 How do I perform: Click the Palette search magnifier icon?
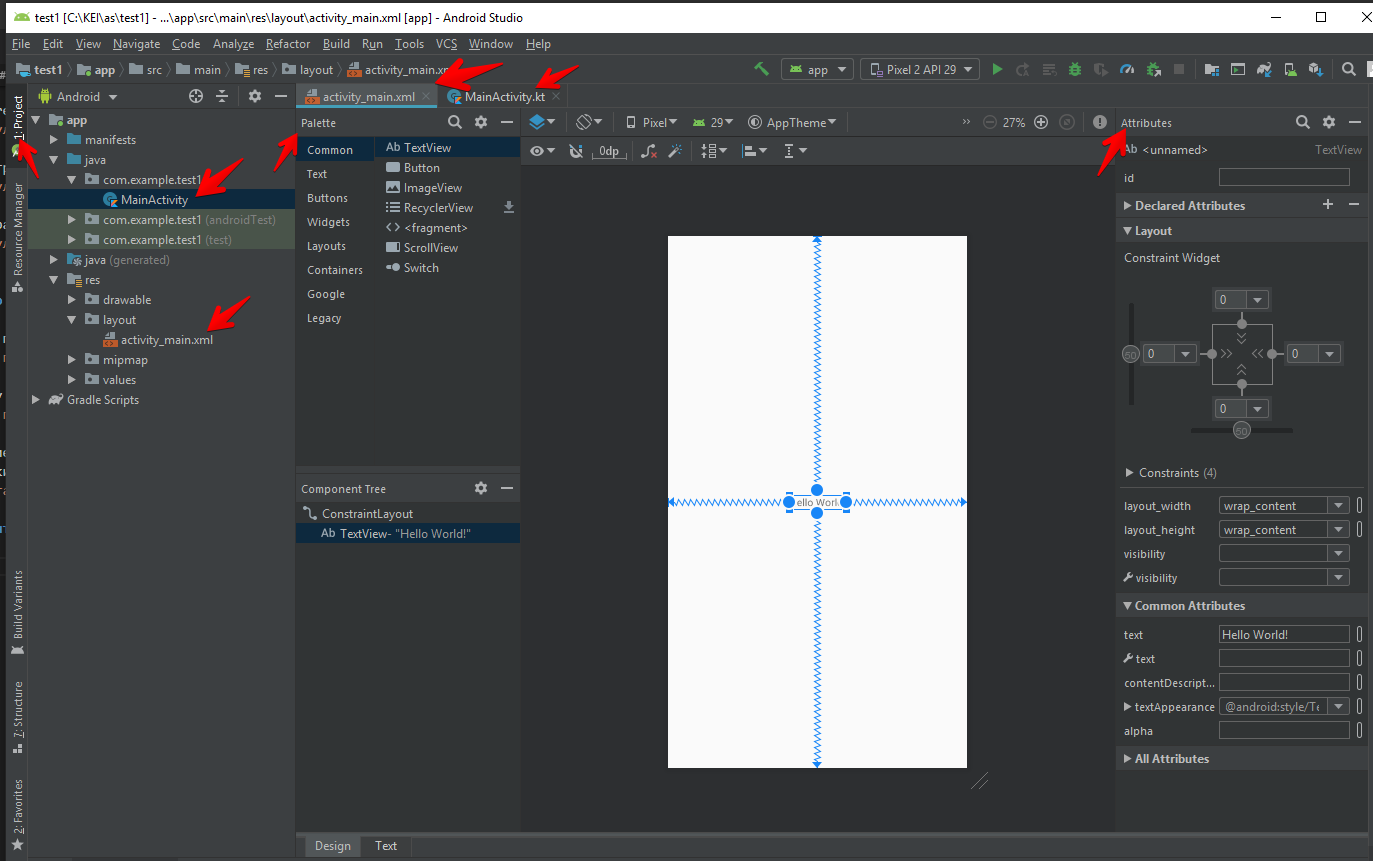pyautogui.click(x=454, y=122)
